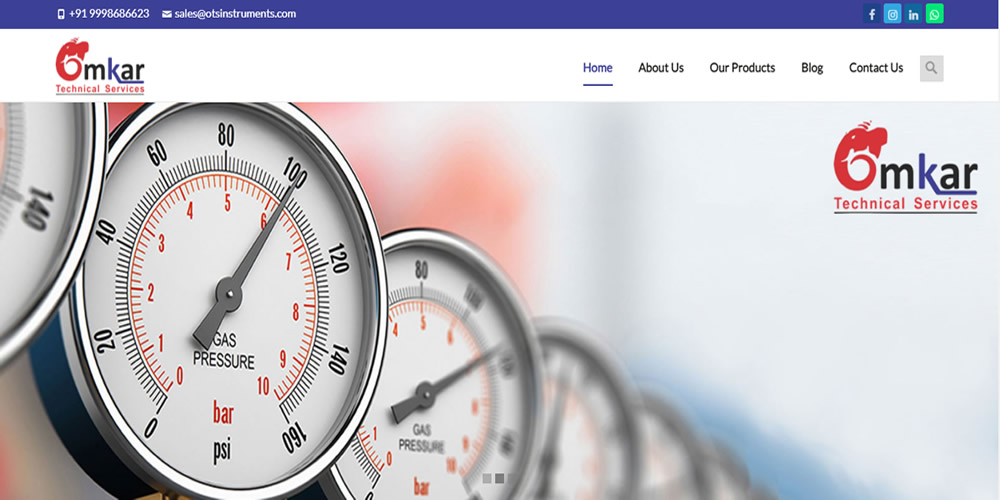Open the WhatsApp social icon
The width and height of the screenshot is (1000, 500).
[x=934, y=14]
